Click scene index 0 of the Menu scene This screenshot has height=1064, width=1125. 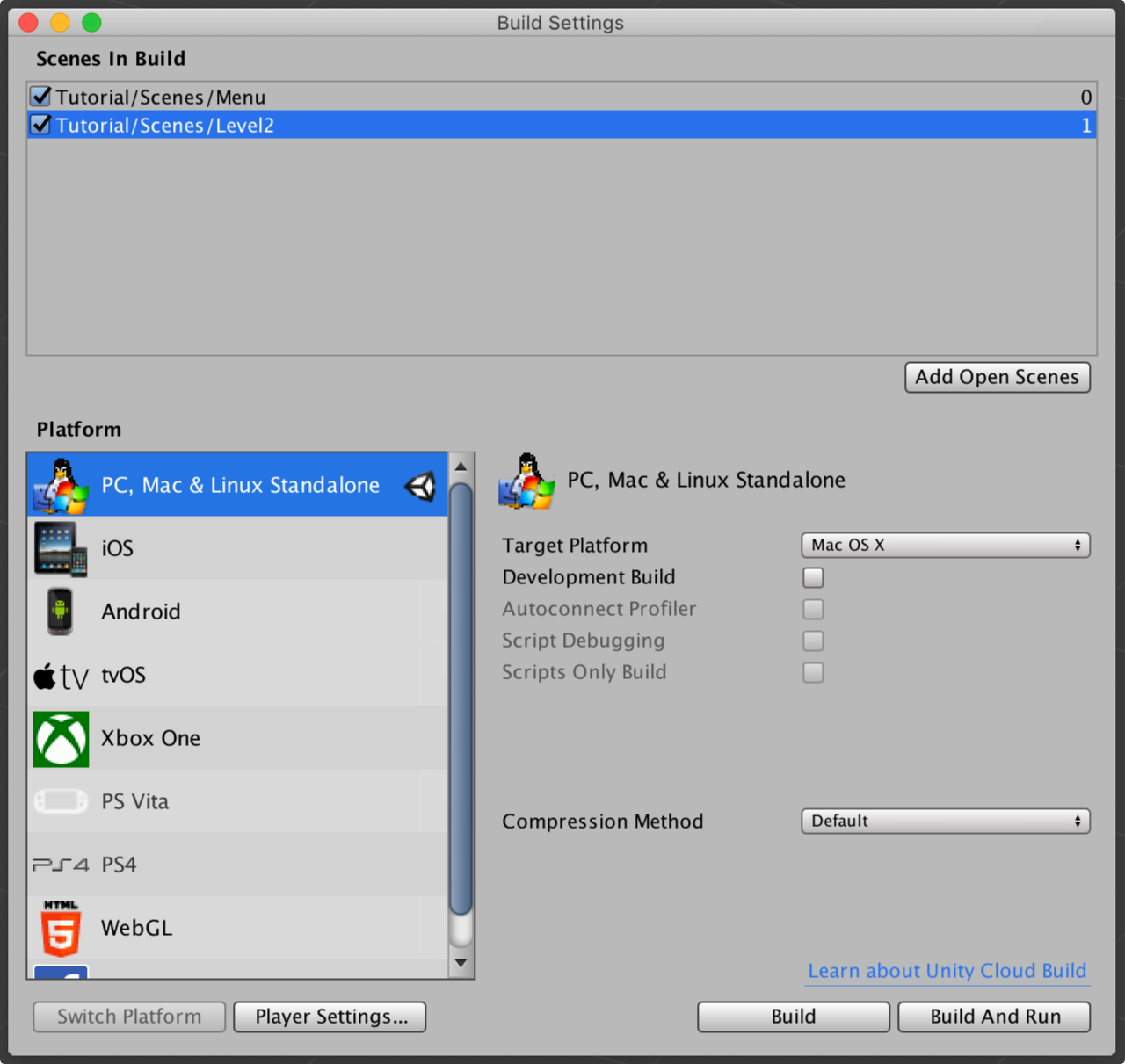(1086, 97)
